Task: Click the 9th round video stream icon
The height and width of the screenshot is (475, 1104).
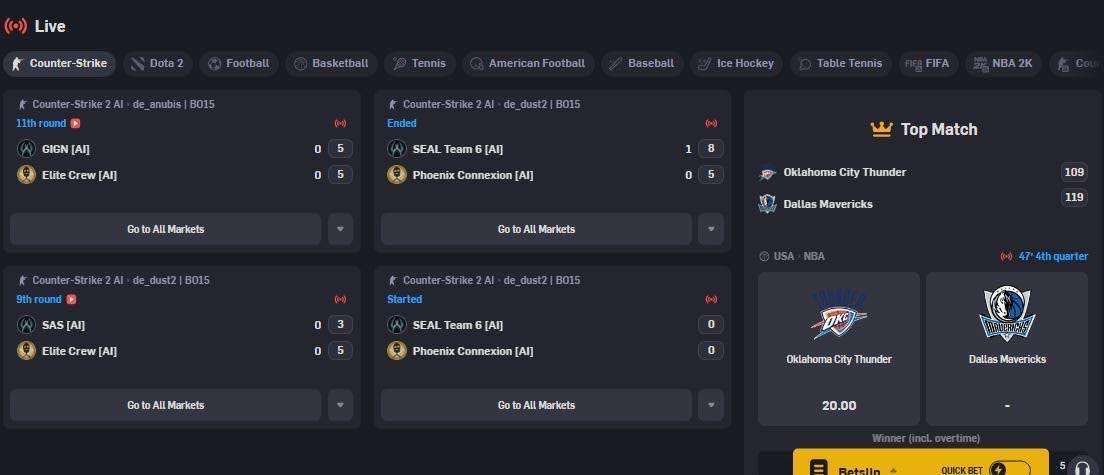Action: [x=71, y=300]
